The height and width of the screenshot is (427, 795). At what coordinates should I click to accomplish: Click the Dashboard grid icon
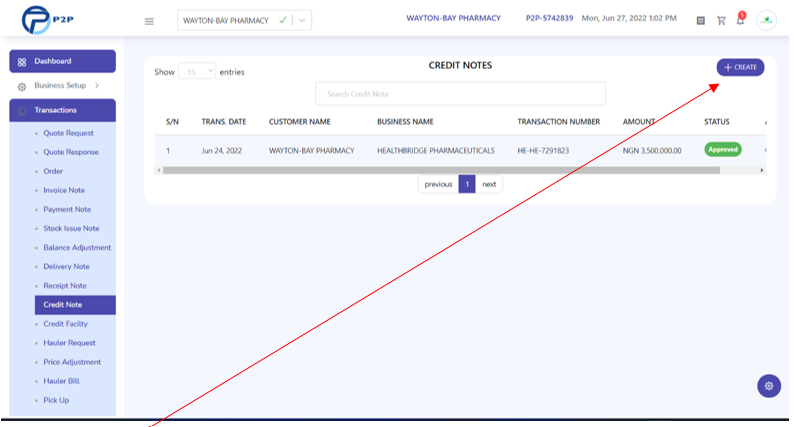[22, 62]
